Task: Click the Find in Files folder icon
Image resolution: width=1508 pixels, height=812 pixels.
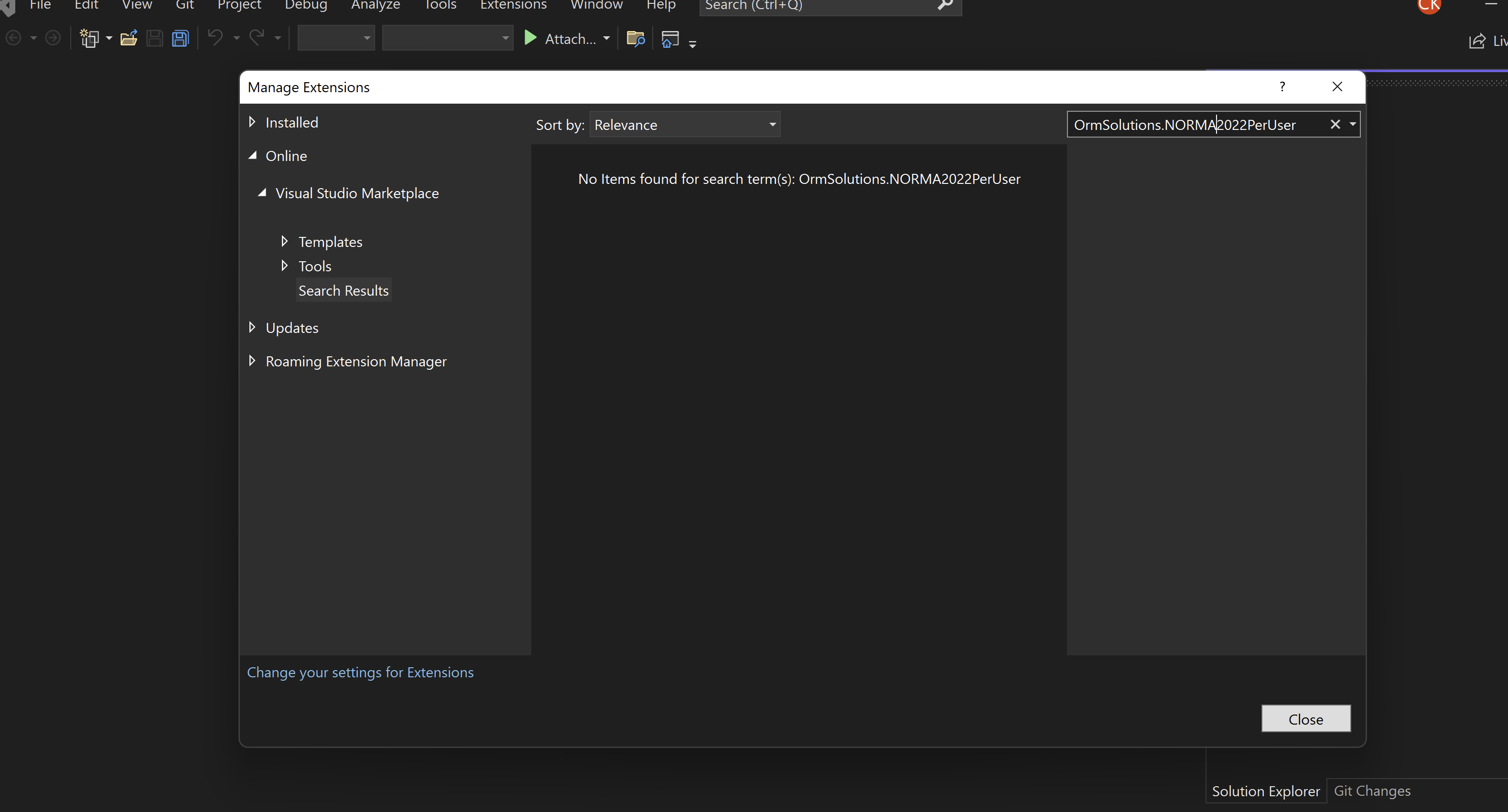Action: click(635, 39)
